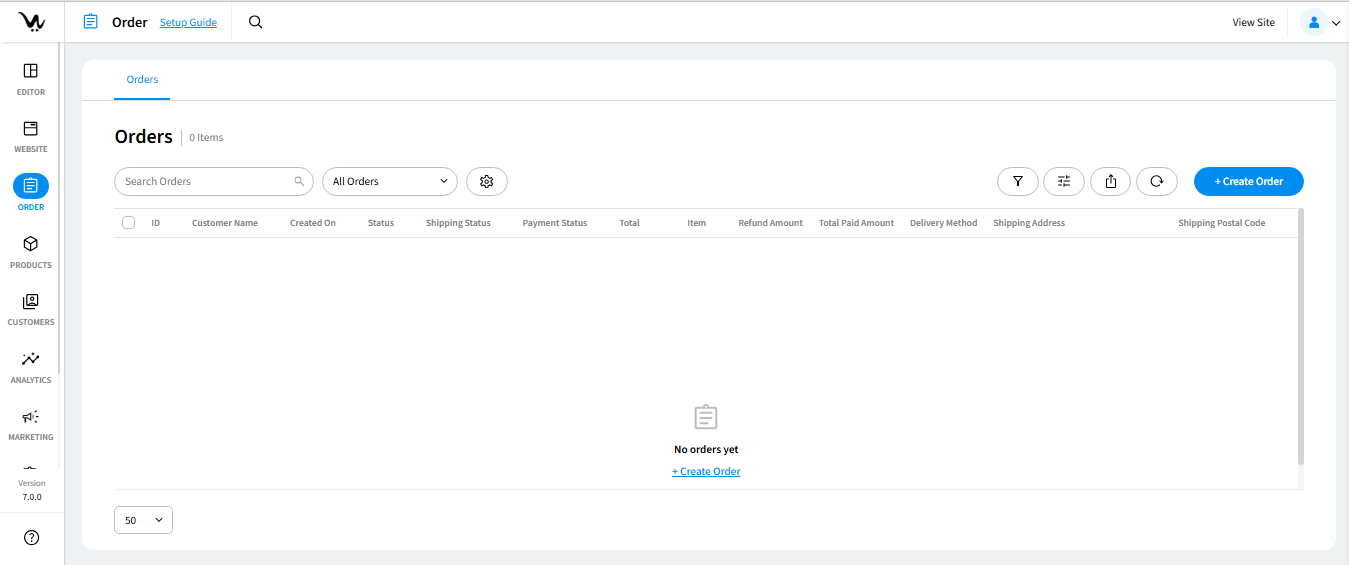Open the Setup Guide link
The width and height of the screenshot is (1349, 565).
pyautogui.click(x=188, y=22)
